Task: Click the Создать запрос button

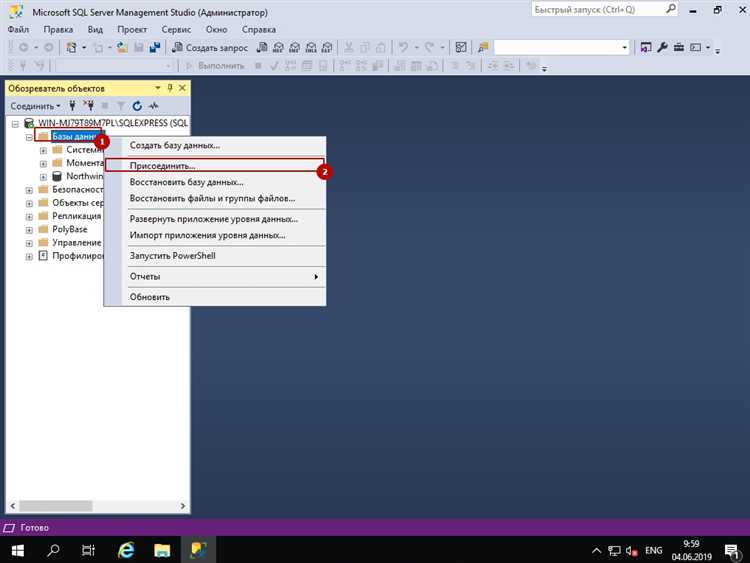Action: pyautogui.click(x=211, y=47)
